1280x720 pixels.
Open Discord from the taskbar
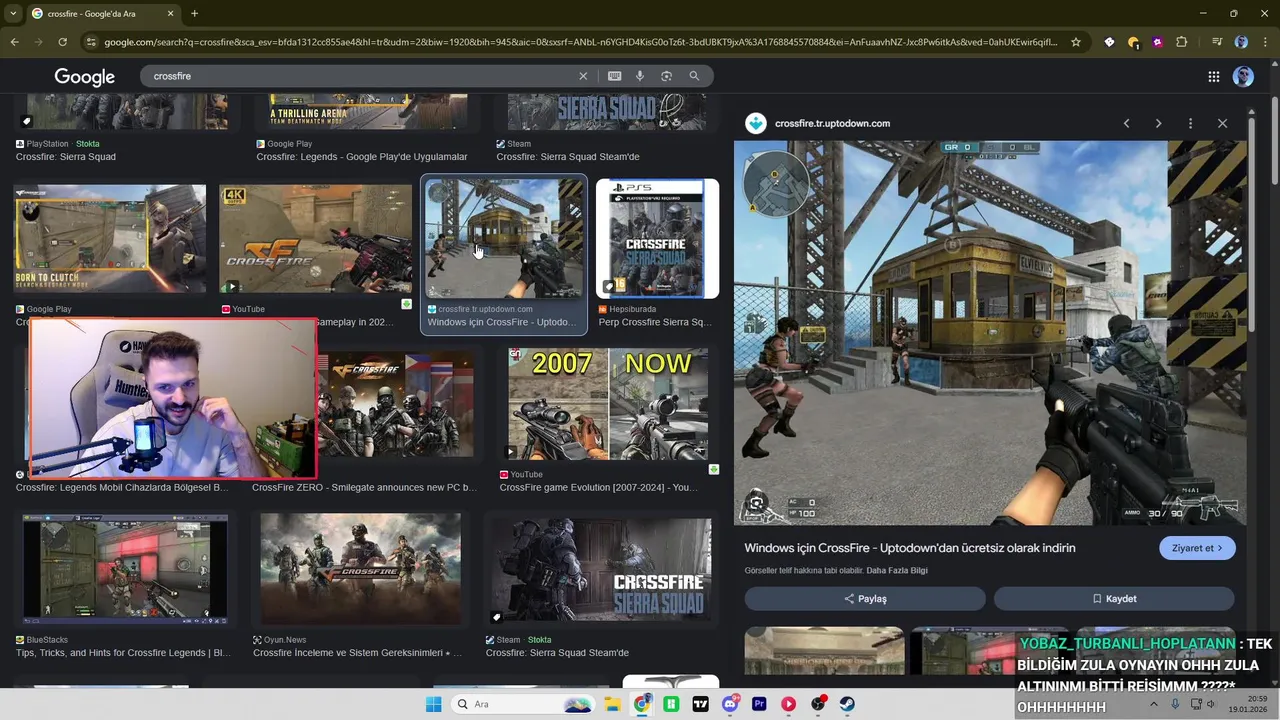click(x=730, y=704)
